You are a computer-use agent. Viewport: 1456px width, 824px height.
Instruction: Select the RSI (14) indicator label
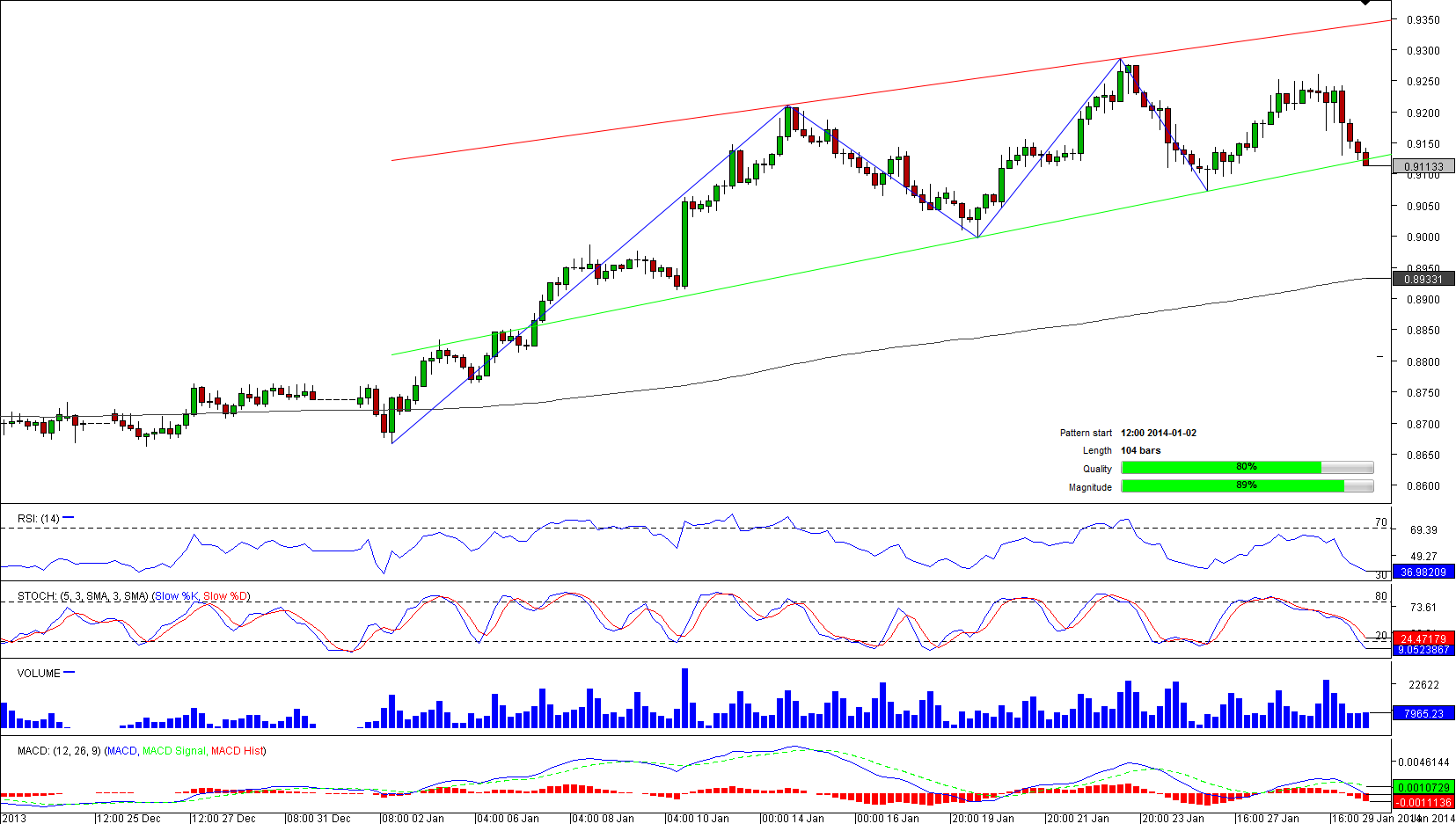(38, 519)
